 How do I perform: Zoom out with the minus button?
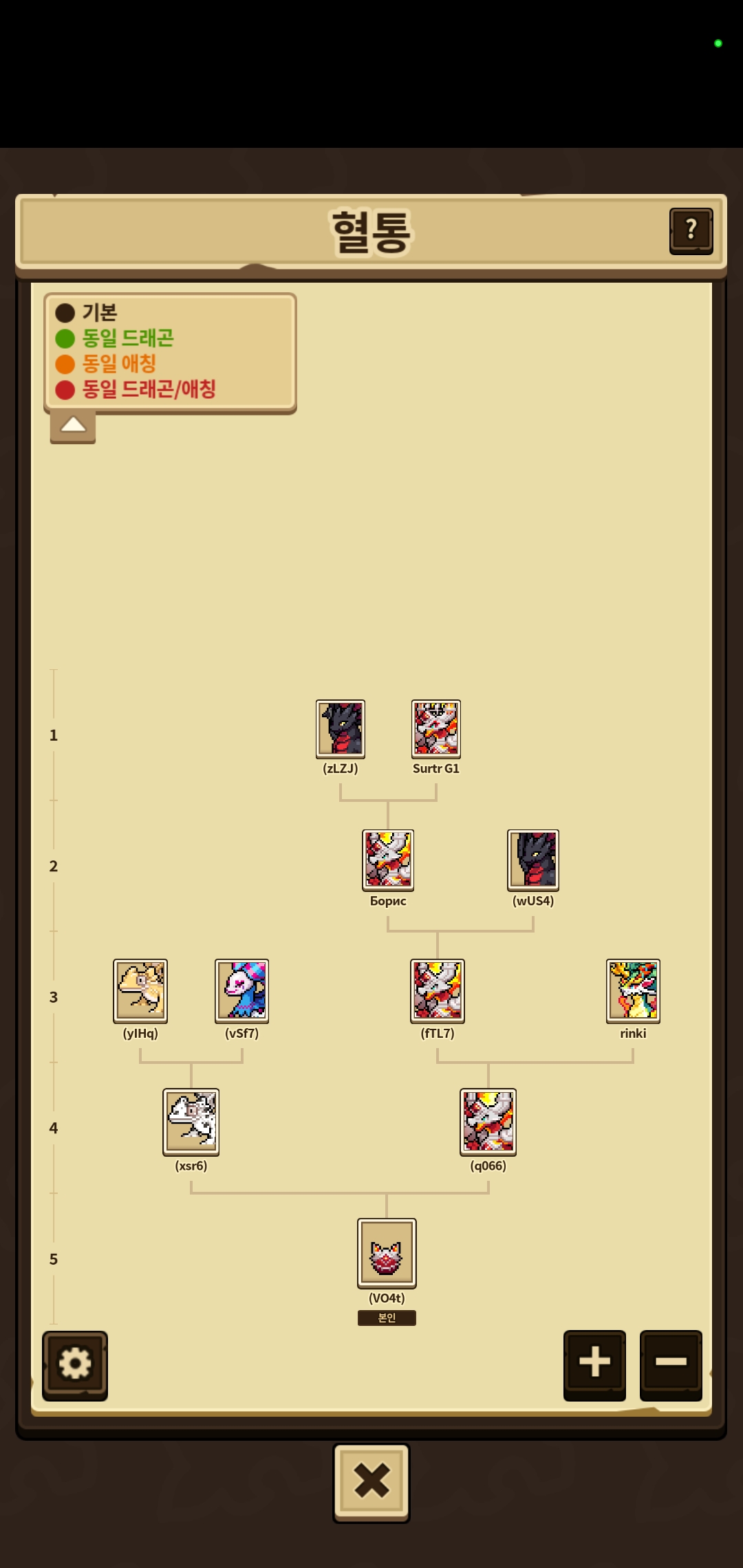(x=671, y=1365)
